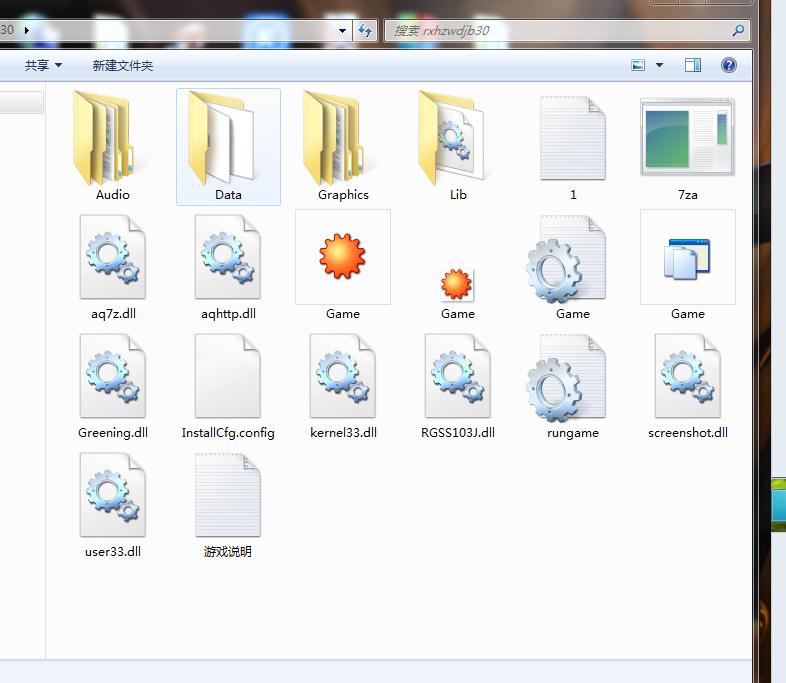Select the RGSS103J.dll file
This screenshot has height=683, width=786.
[458, 386]
